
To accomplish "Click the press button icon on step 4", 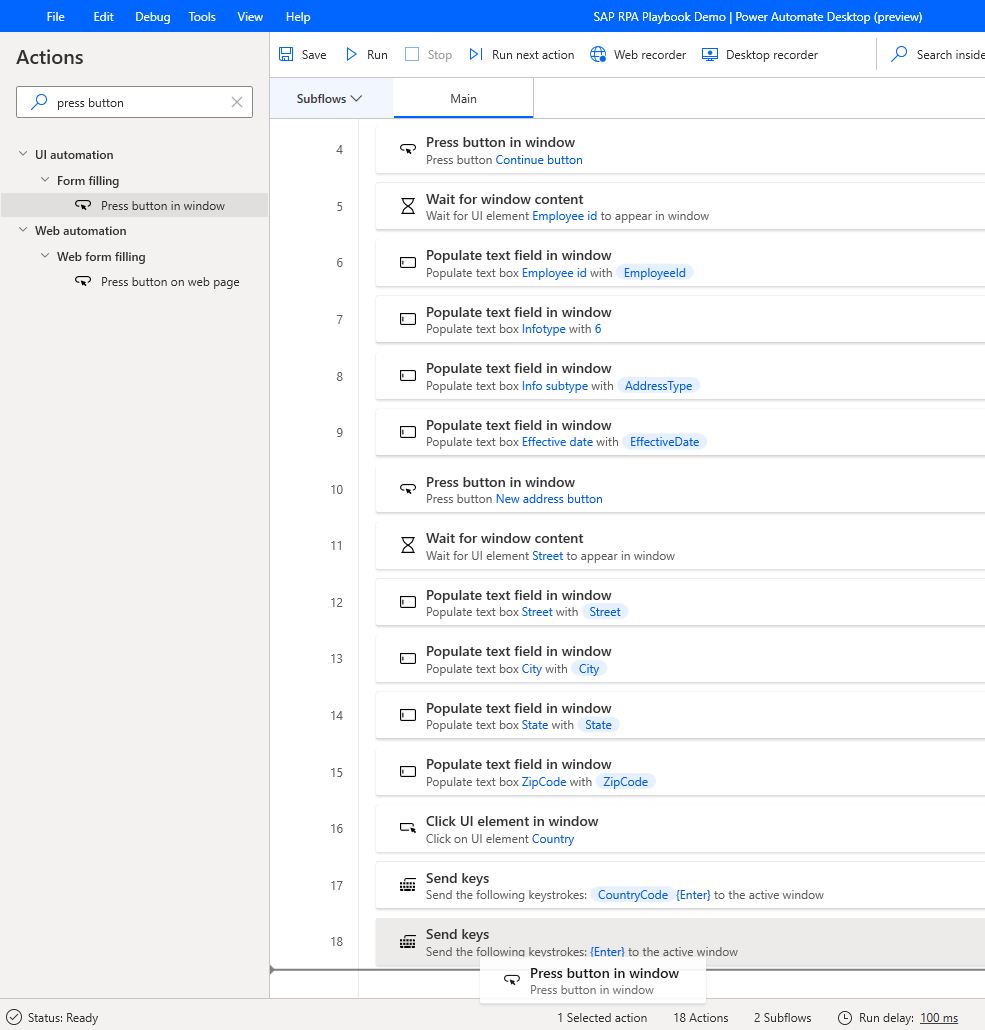I will 408,150.
